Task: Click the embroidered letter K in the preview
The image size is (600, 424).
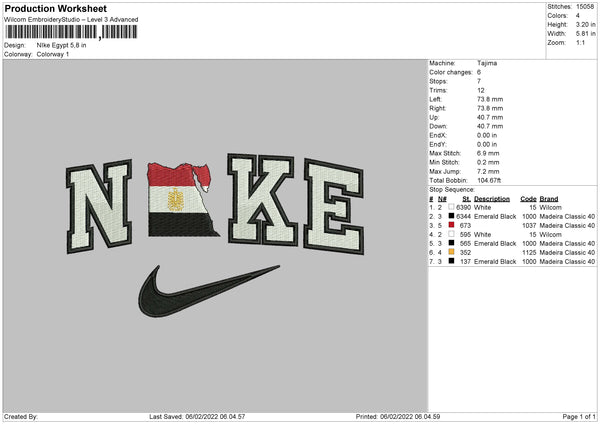Action: pyautogui.click(x=262, y=199)
